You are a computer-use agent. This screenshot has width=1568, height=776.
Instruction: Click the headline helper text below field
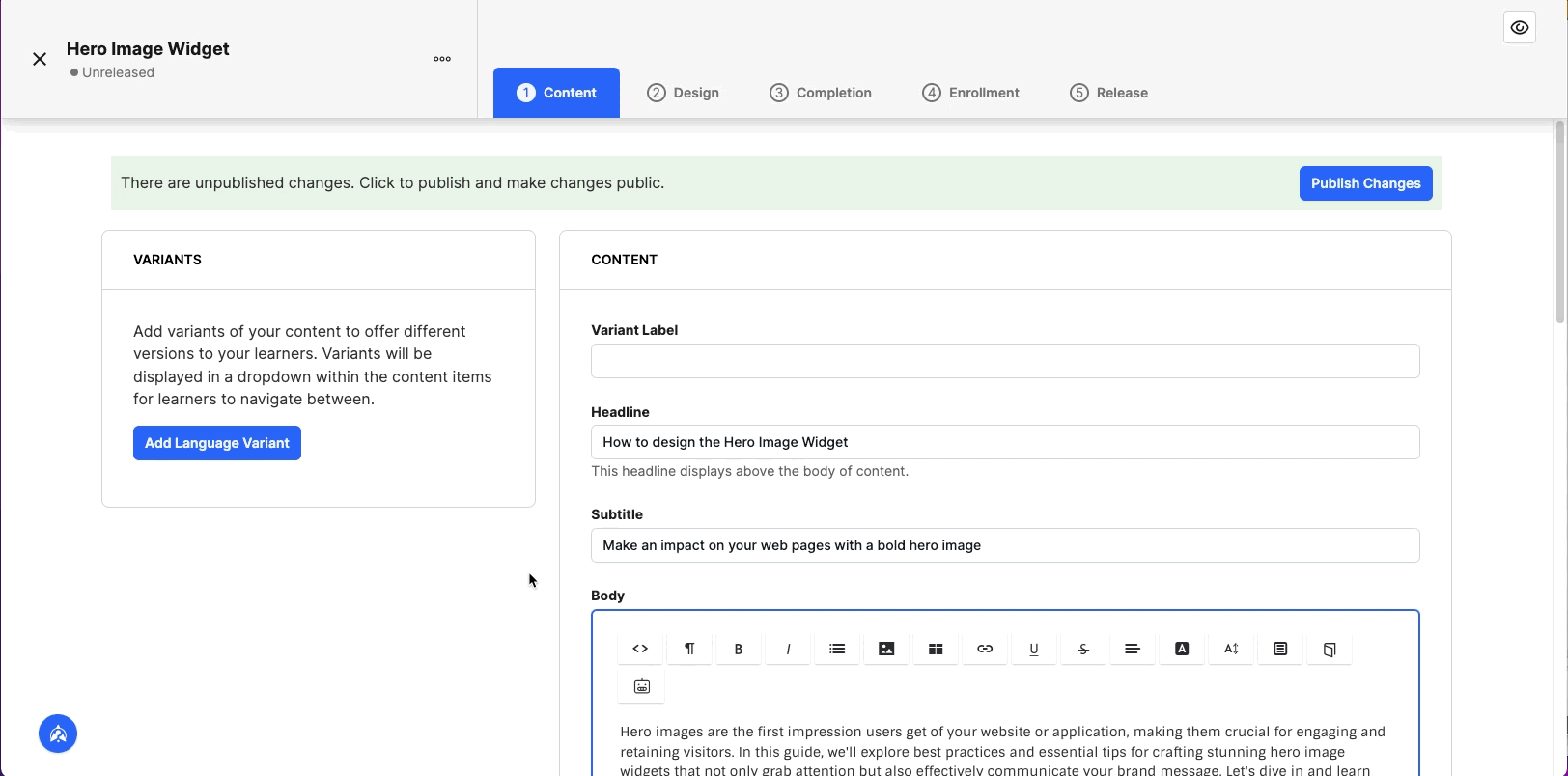tap(749, 471)
